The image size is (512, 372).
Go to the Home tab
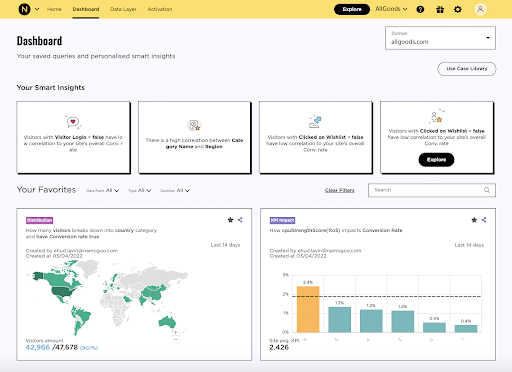point(54,9)
